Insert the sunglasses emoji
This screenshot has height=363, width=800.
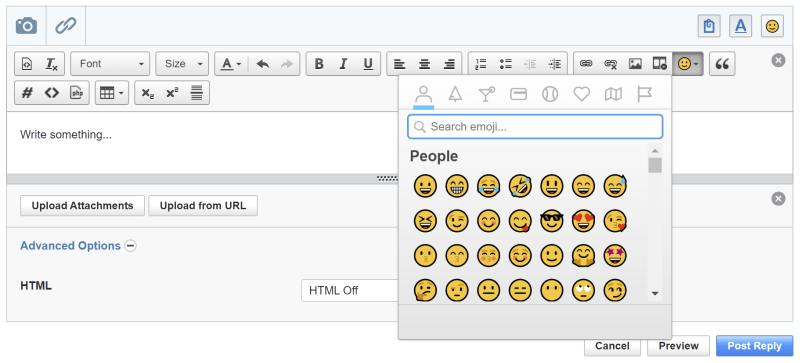552,221
